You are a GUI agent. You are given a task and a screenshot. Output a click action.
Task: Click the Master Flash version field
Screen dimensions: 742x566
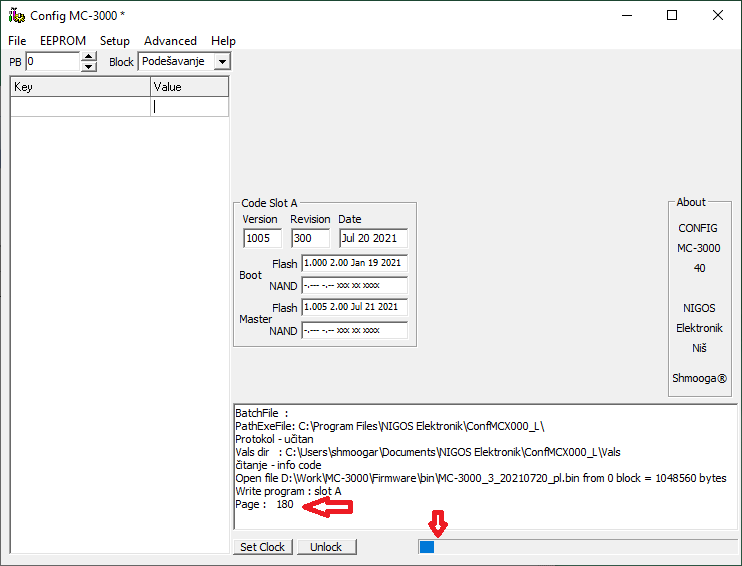pos(354,307)
